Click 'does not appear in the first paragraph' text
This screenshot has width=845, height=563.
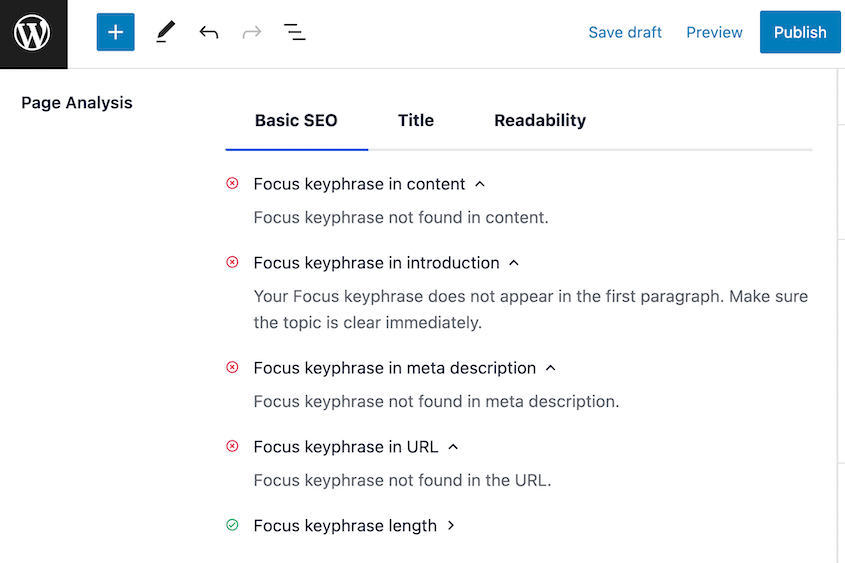click(576, 296)
